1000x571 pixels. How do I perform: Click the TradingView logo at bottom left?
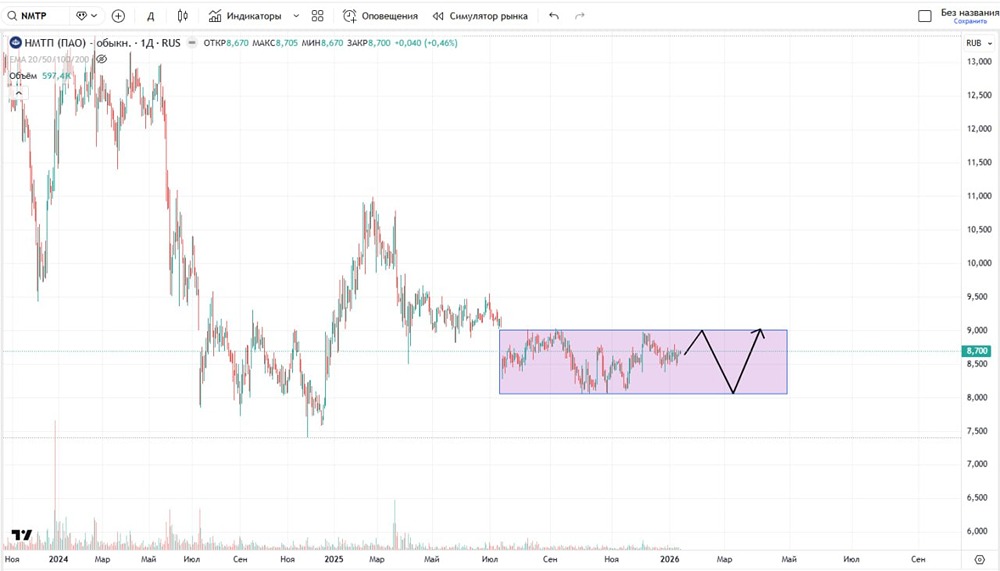[22, 535]
